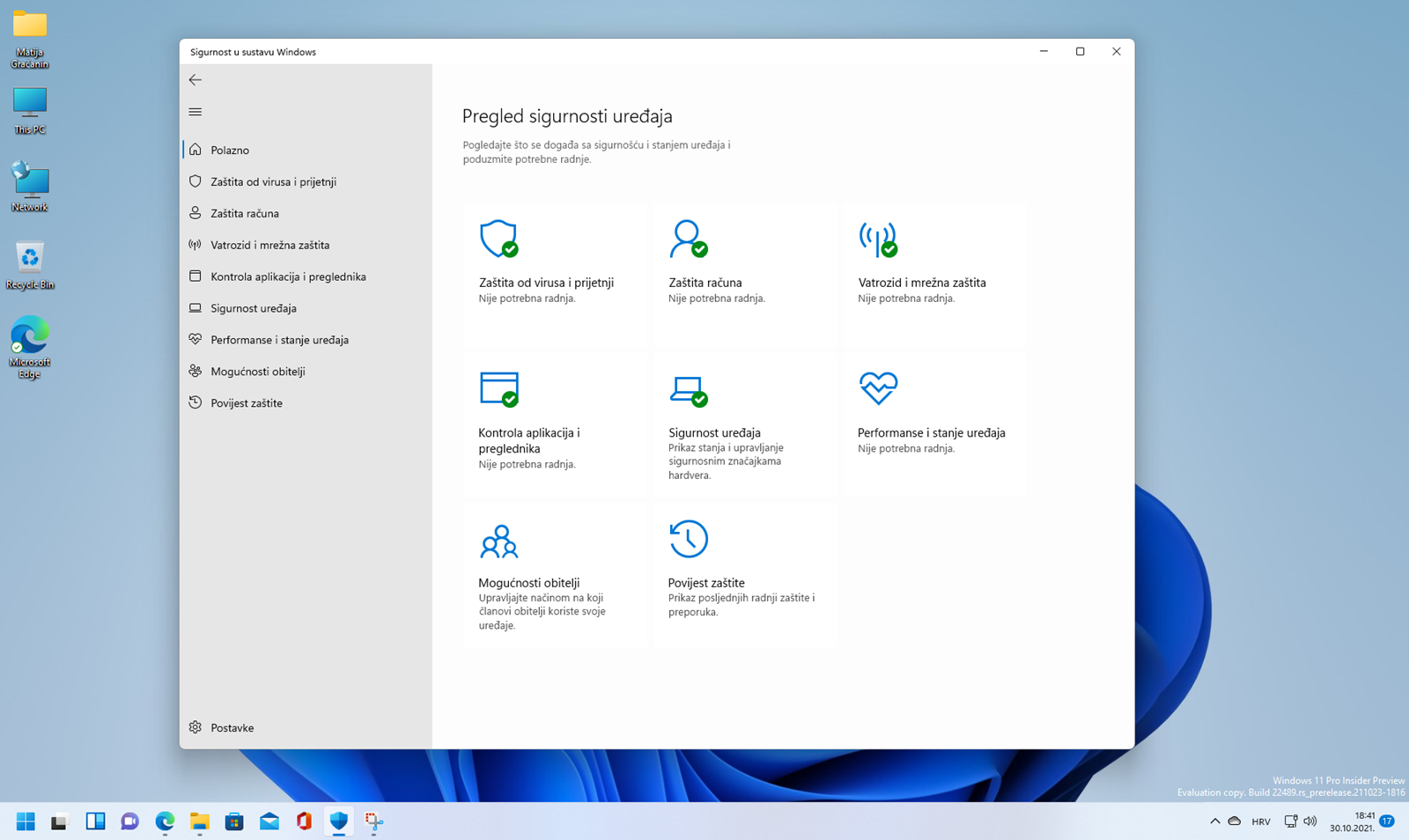Screen dimensions: 1409x840
Task: Click the family icon on Mogućnosti obitelji tile
Action: click(498, 541)
